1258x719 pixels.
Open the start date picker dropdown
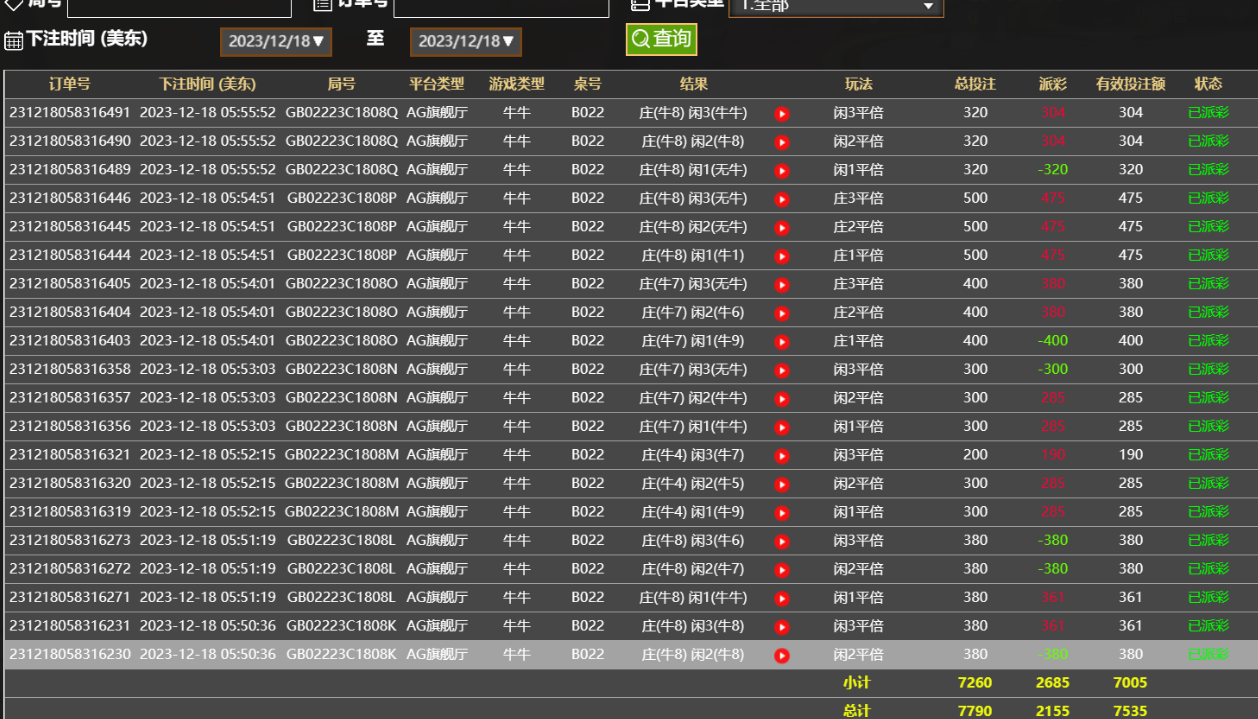click(x=276, y=41)
